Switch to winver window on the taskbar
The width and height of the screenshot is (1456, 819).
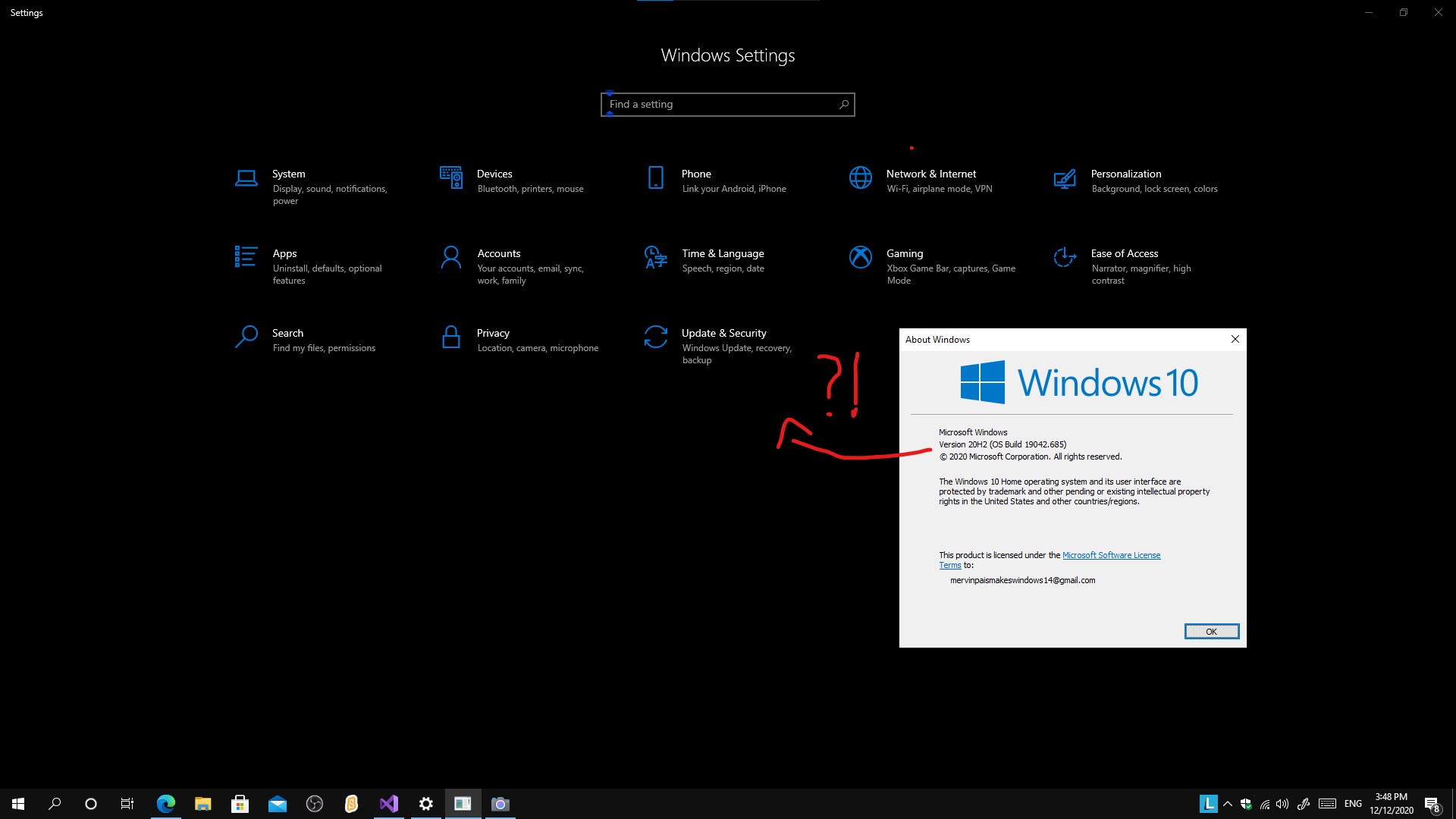(463, 804)
